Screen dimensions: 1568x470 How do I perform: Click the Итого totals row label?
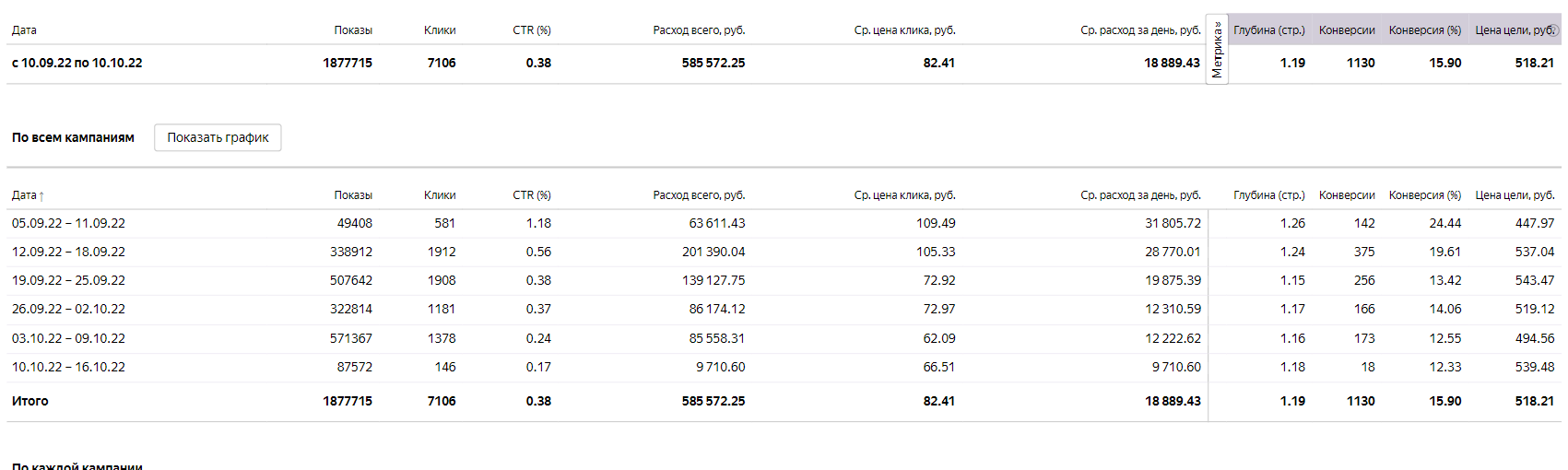coord(30,401)
